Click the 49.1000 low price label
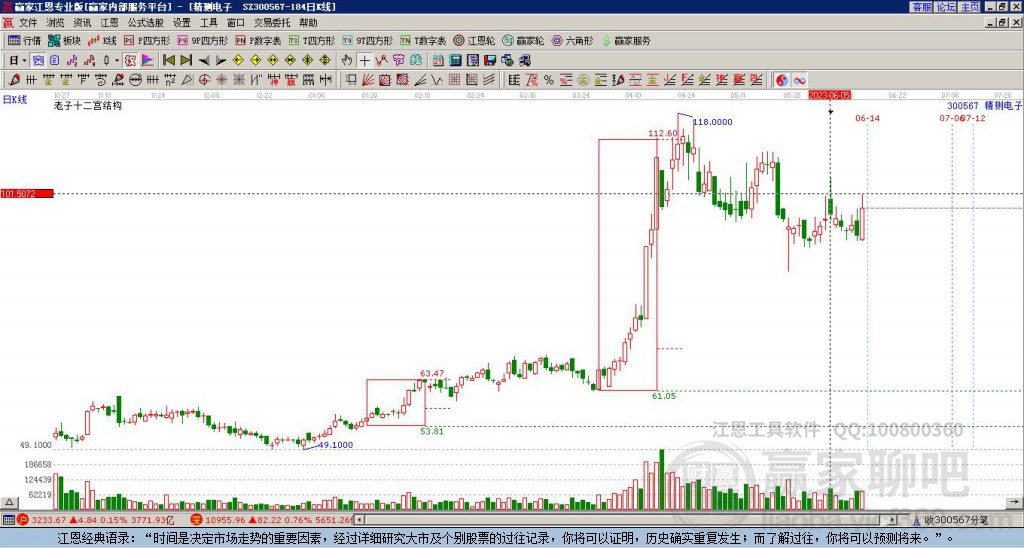The height and width of the screenshot is (548, 1024). [x=336, y=445]
